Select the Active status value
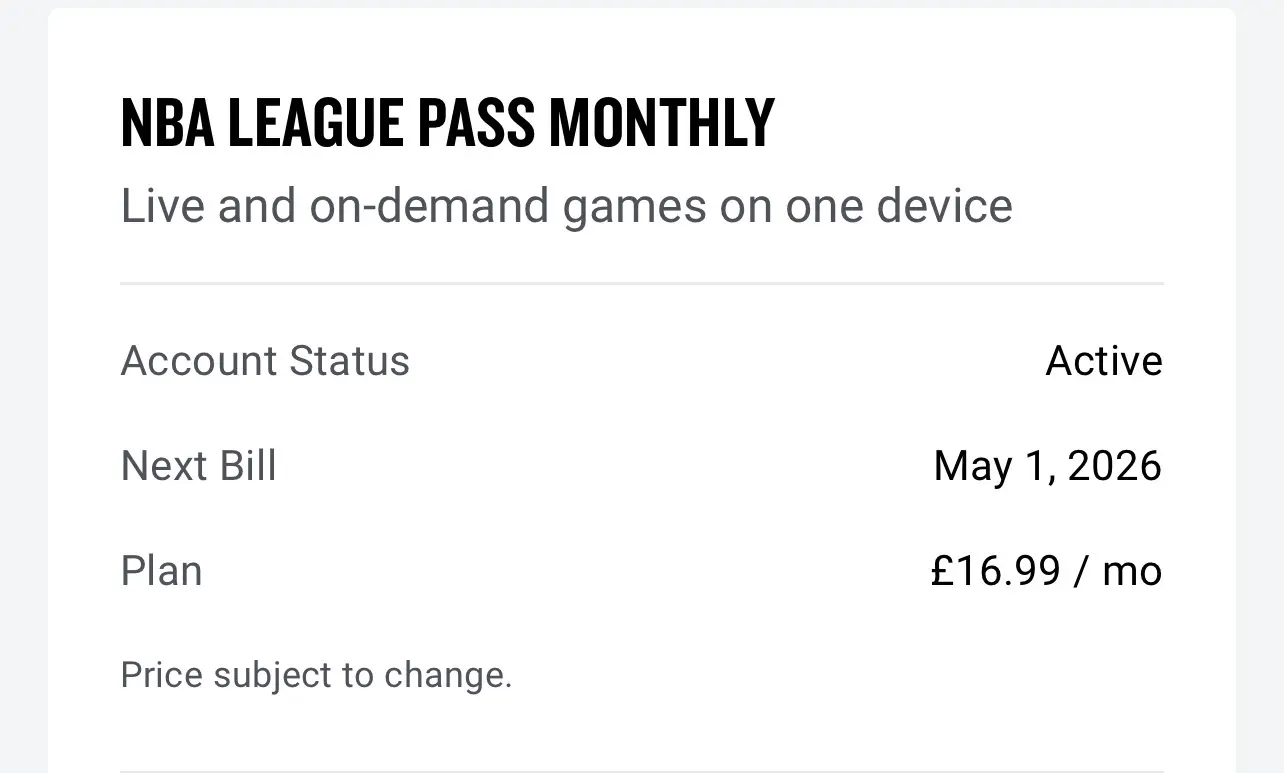Image resolution: width=1284 pixels, height=773 pixels. point(1104,361)
